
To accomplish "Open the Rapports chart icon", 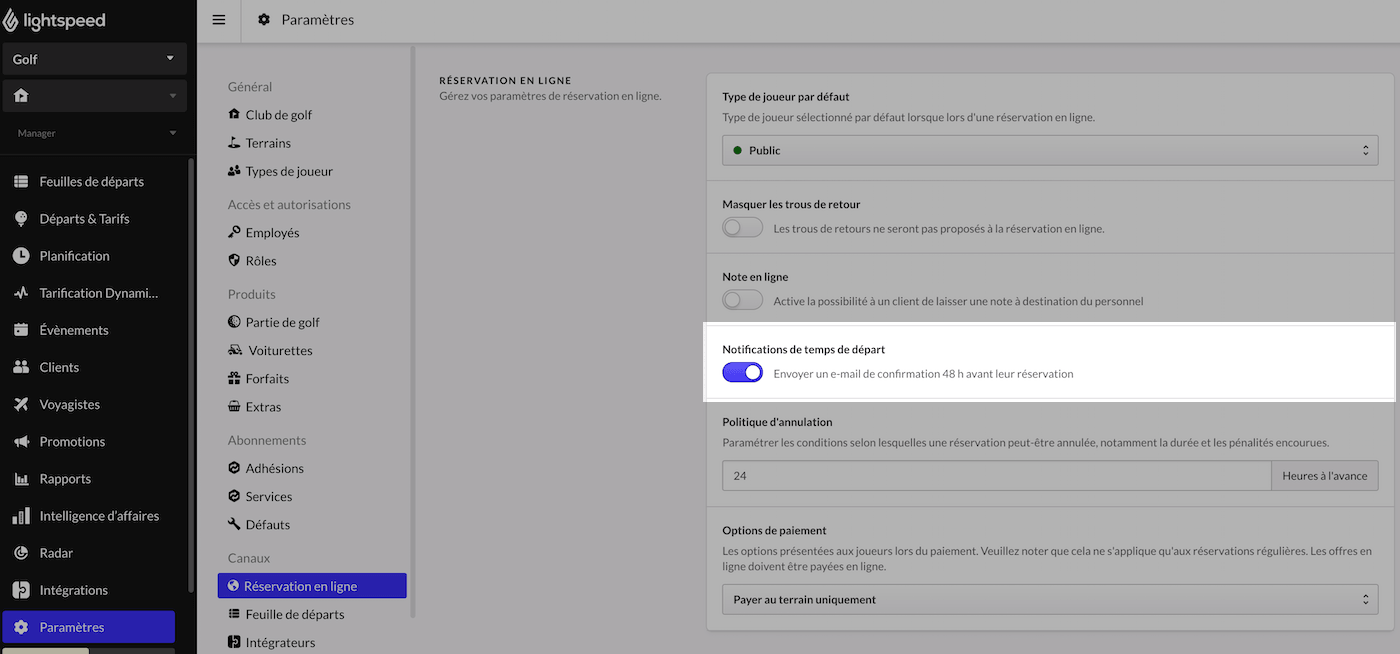I will (21, 479).
